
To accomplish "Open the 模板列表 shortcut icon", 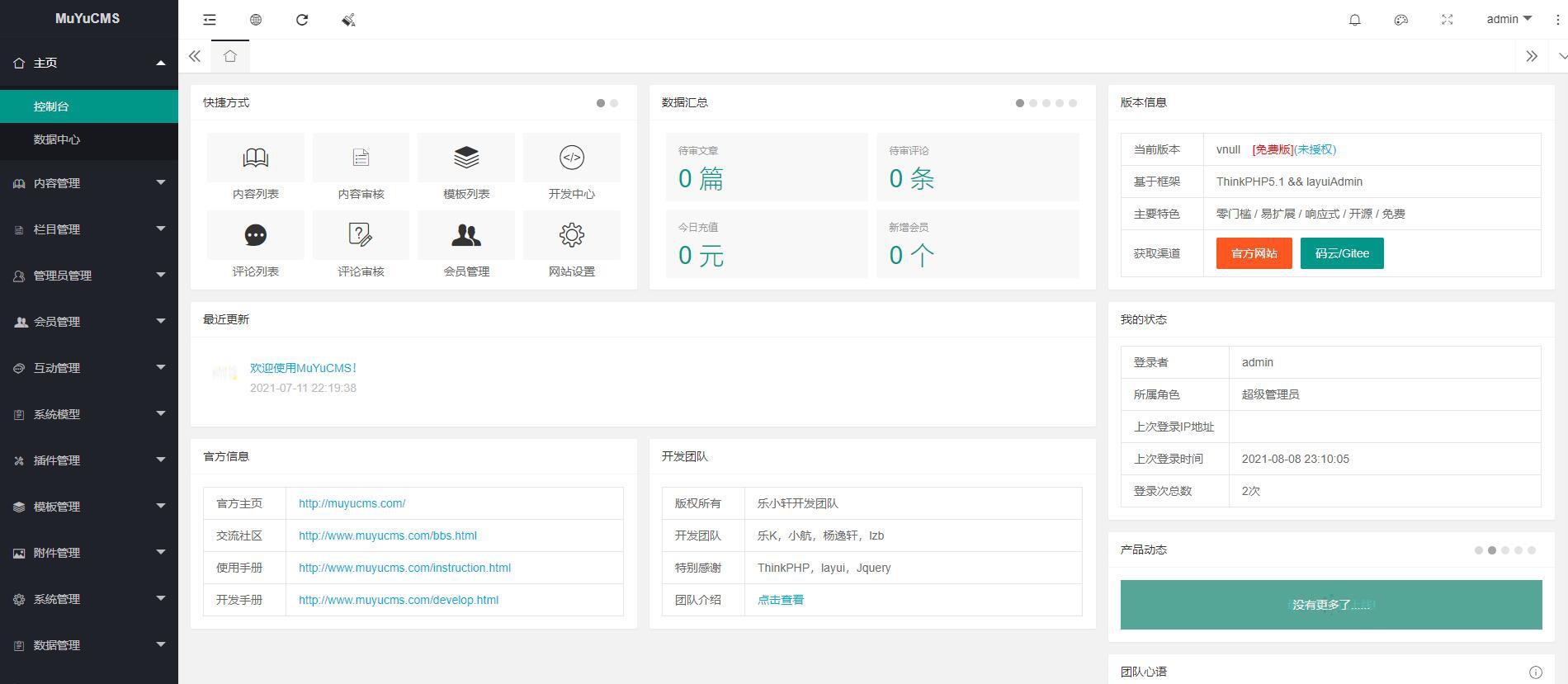I will [x=466, y=158].
